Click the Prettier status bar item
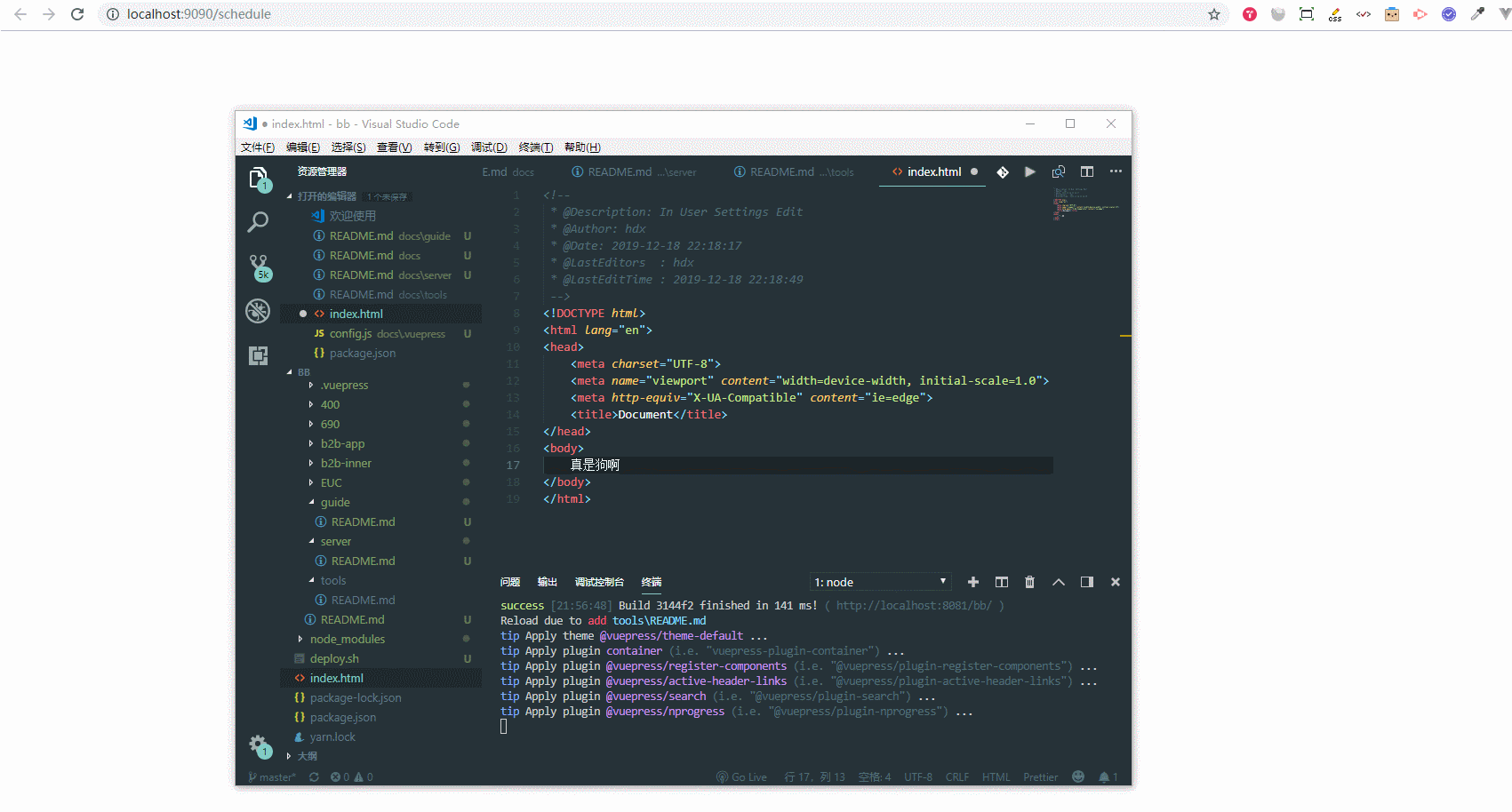 click(1041, 777)
